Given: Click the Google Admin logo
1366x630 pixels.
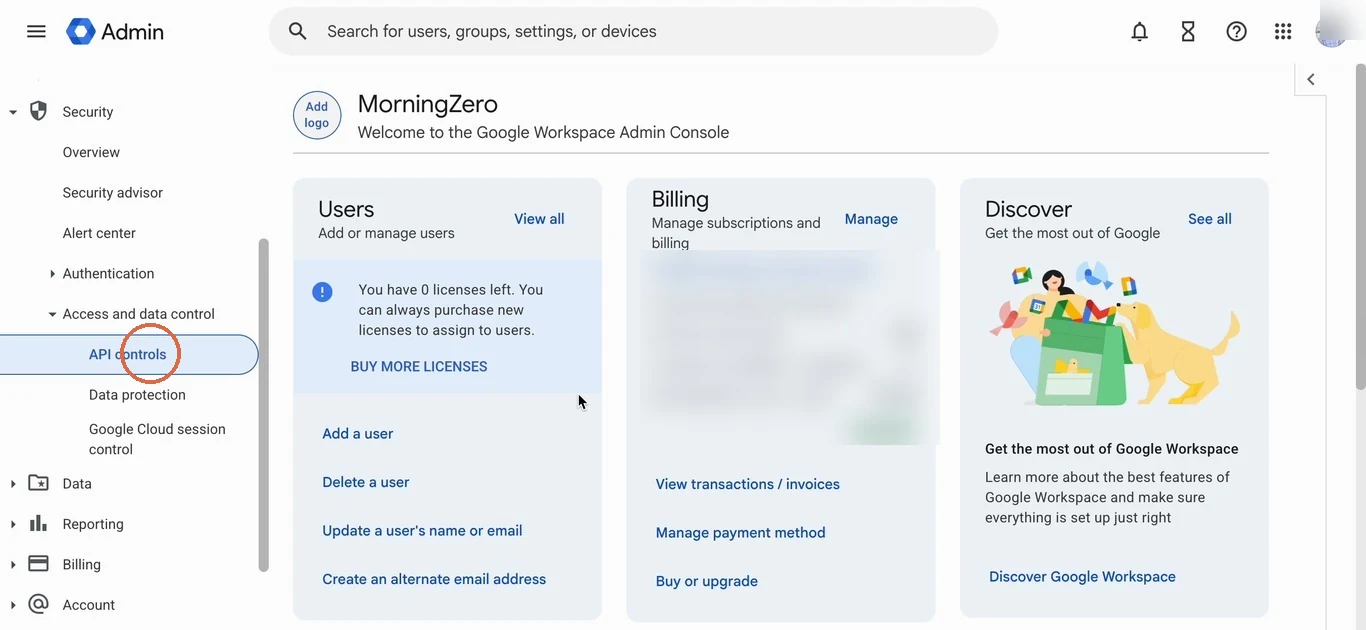Looking at the screenshot, I should point(115,31).
